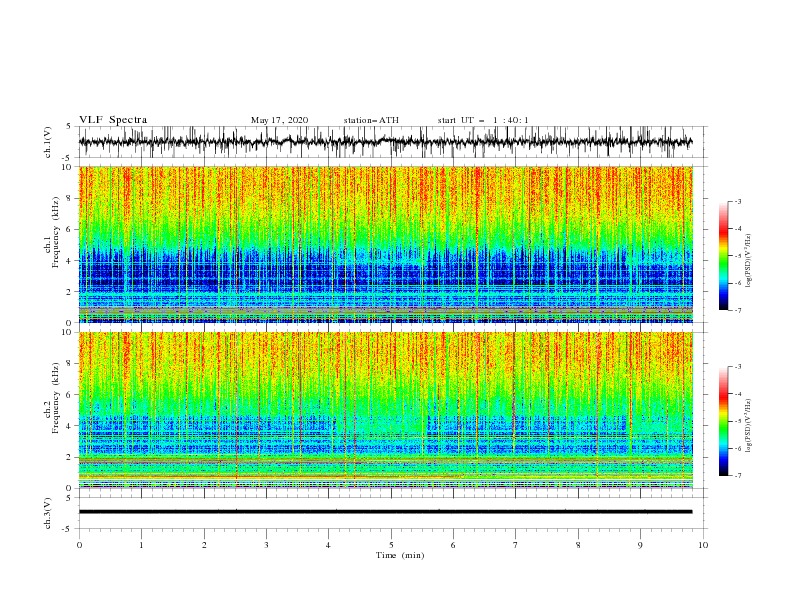Image resolution: width=792 pixels, height=612 pixels.
Task: Click the "-3" label on ch.2 colorbar
Action: coord(738,367)
